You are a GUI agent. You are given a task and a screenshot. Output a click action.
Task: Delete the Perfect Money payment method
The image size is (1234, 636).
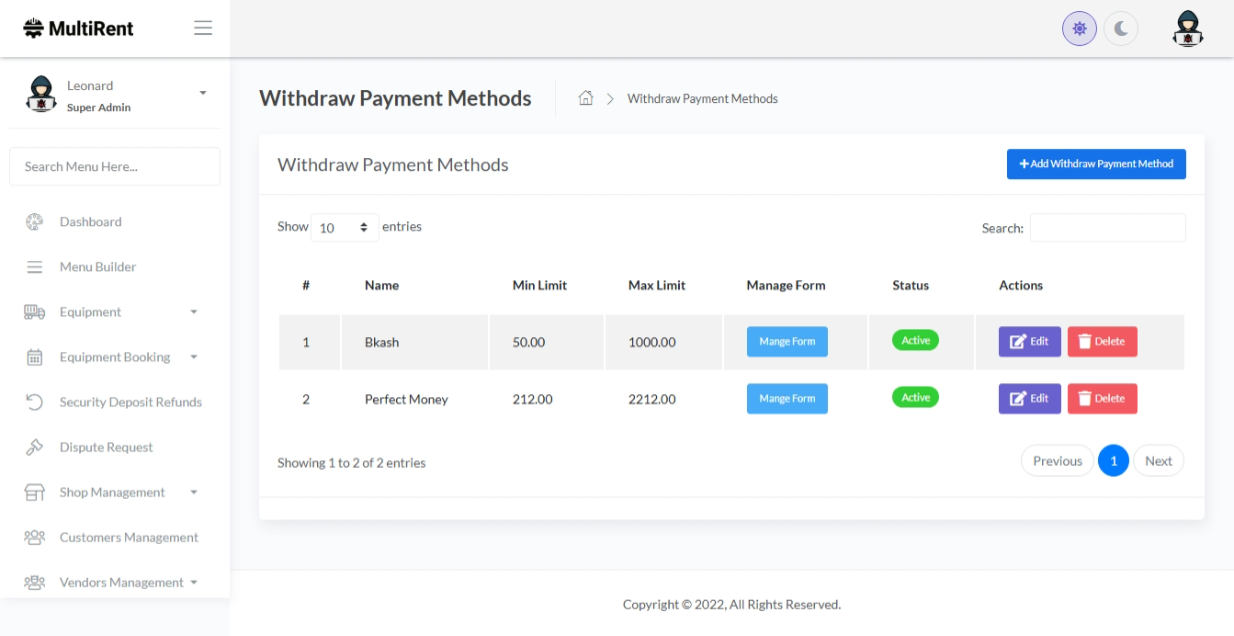(1102, 399)
